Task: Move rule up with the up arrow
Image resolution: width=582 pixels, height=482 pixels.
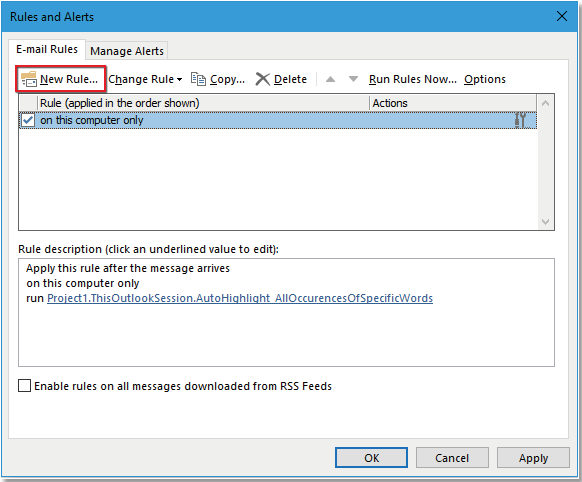Action: (330, 79)
